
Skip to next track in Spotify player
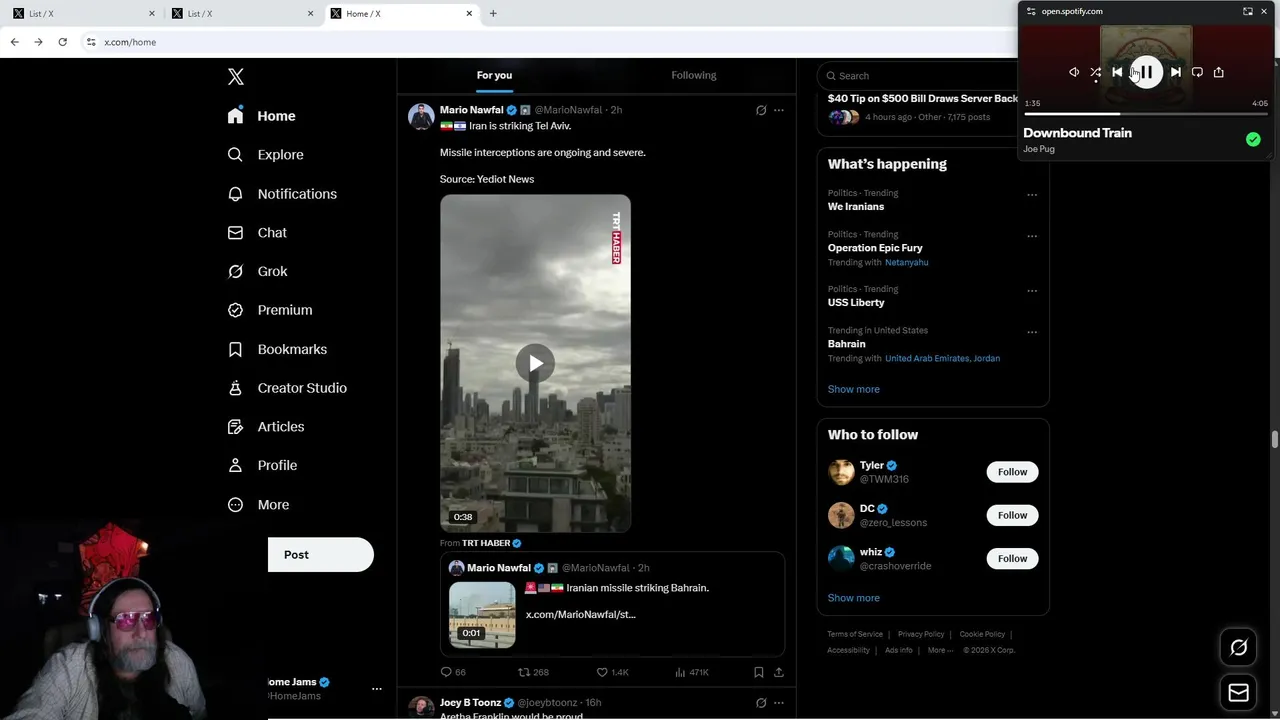click(1176, 72)
